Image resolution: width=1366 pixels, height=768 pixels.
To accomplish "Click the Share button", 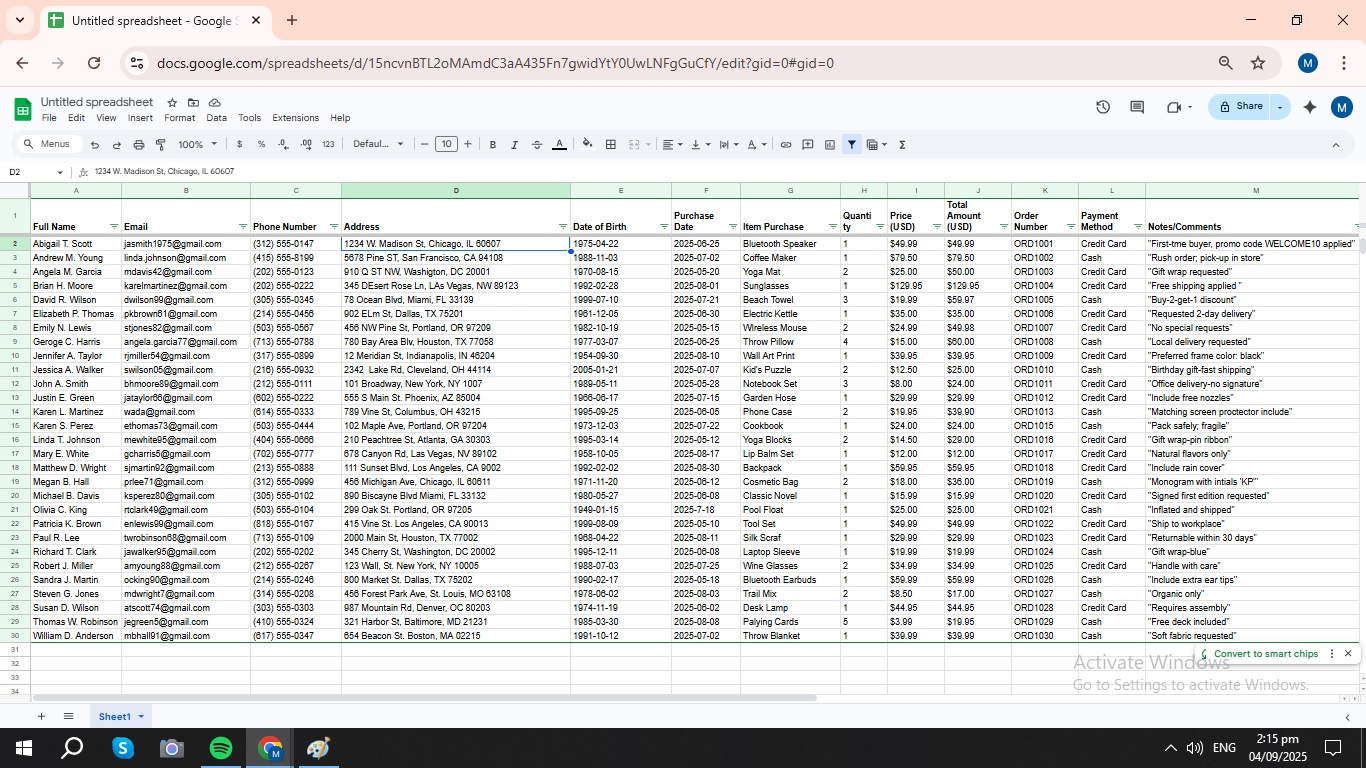I will click(x=1240, y=107).
